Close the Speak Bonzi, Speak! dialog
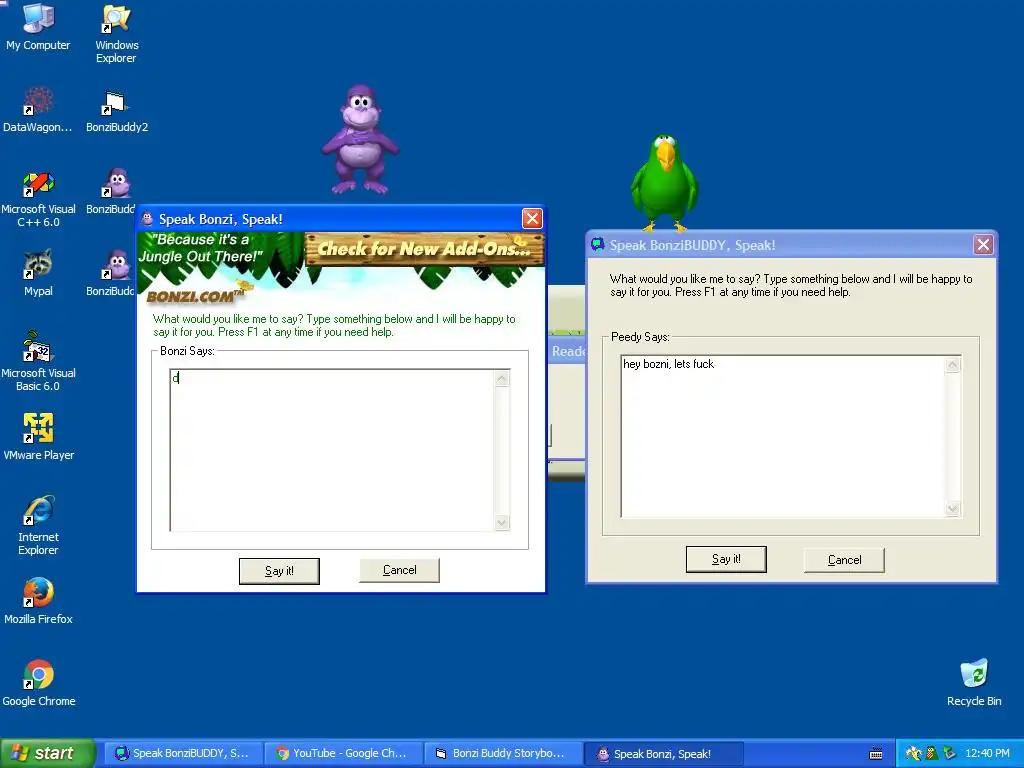The image size is (1024, 768). [532, 219]
